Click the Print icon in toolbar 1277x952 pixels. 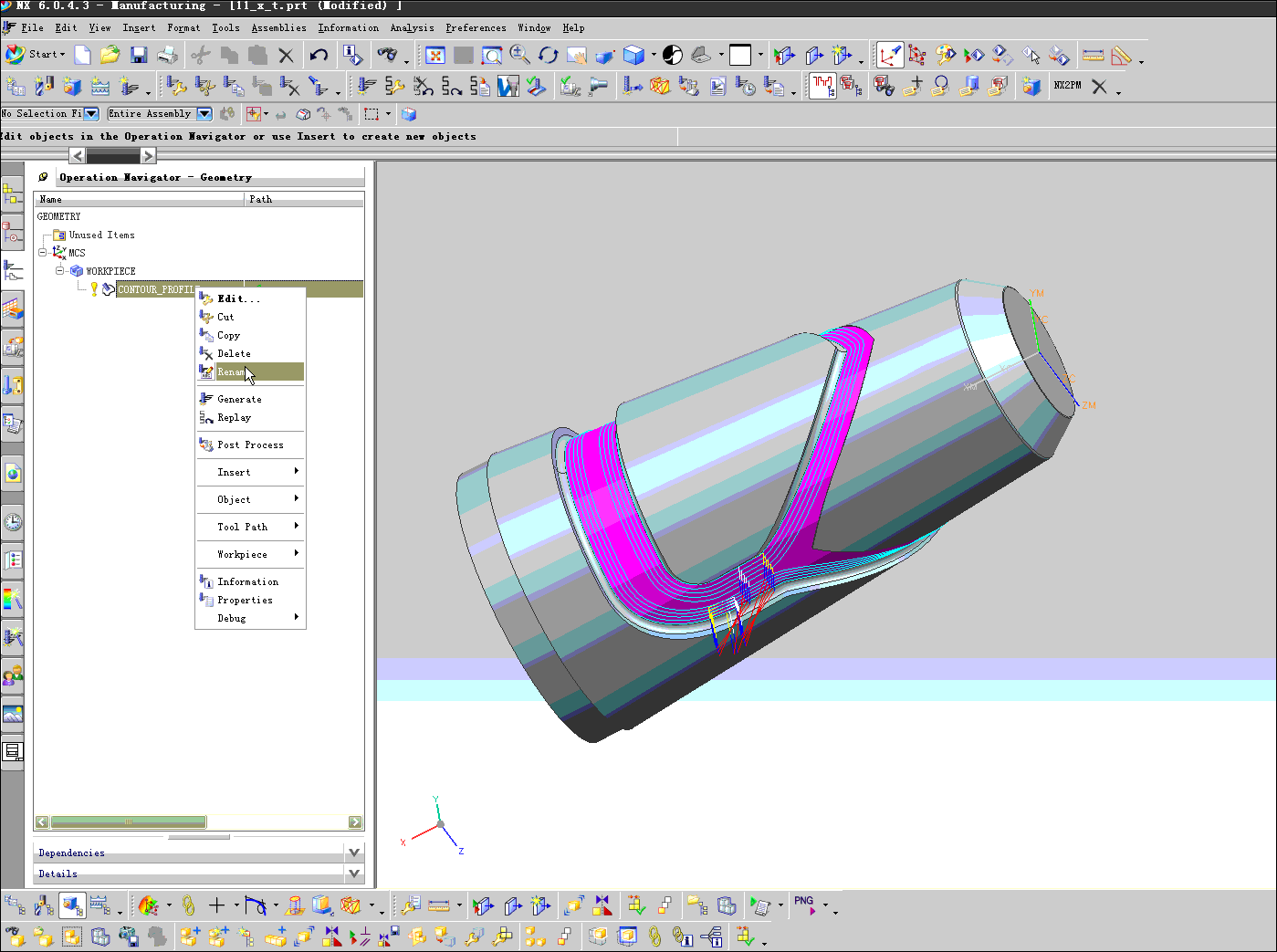[x=167, y=56]
